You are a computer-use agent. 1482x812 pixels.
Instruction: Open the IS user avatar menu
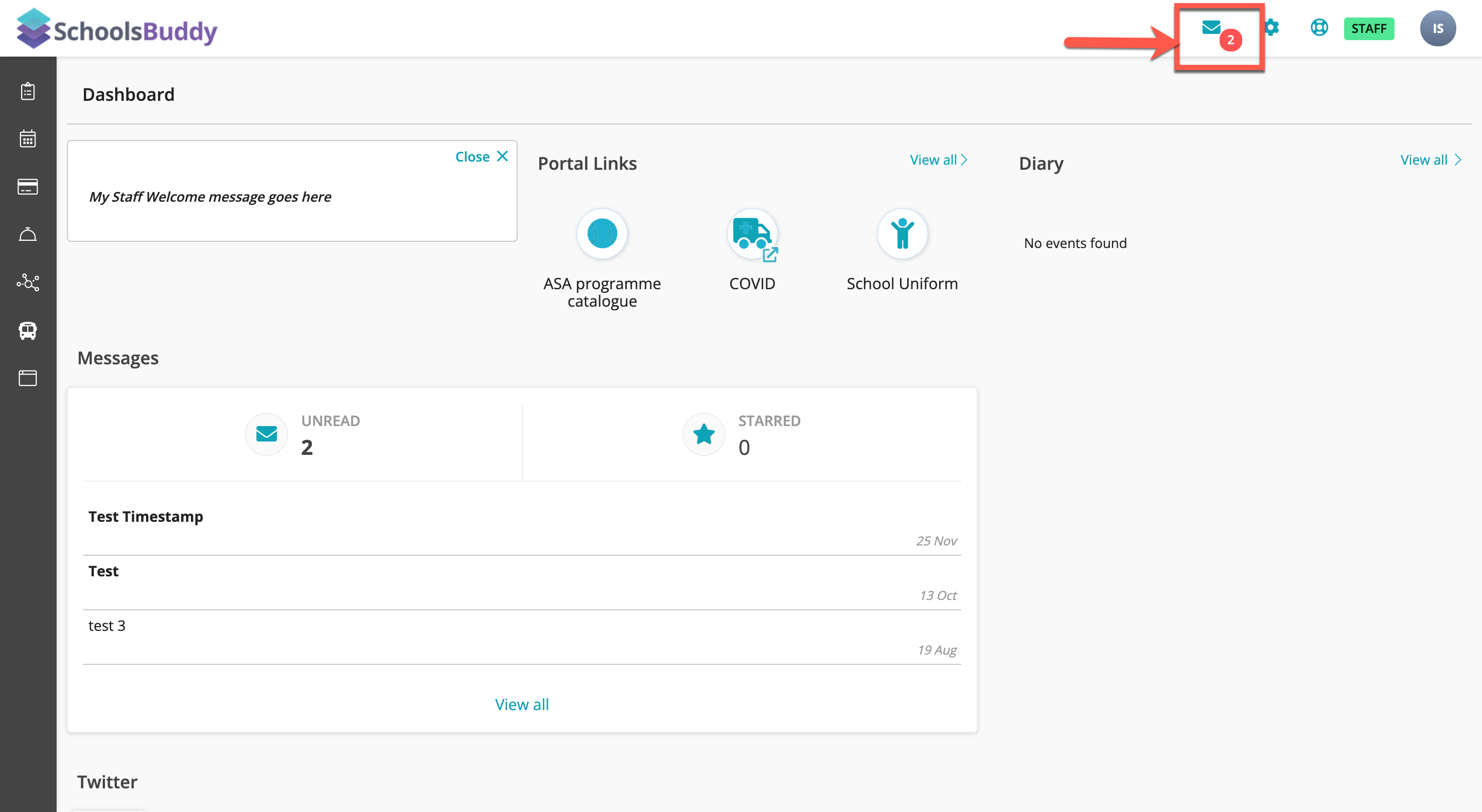coord(1437,28)
